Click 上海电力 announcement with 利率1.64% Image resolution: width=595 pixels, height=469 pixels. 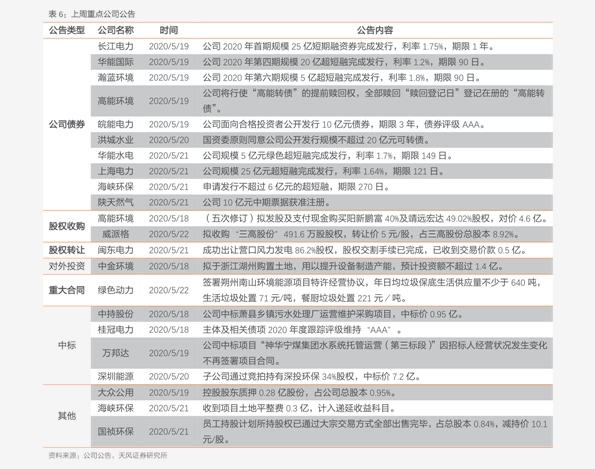[323, 171]
